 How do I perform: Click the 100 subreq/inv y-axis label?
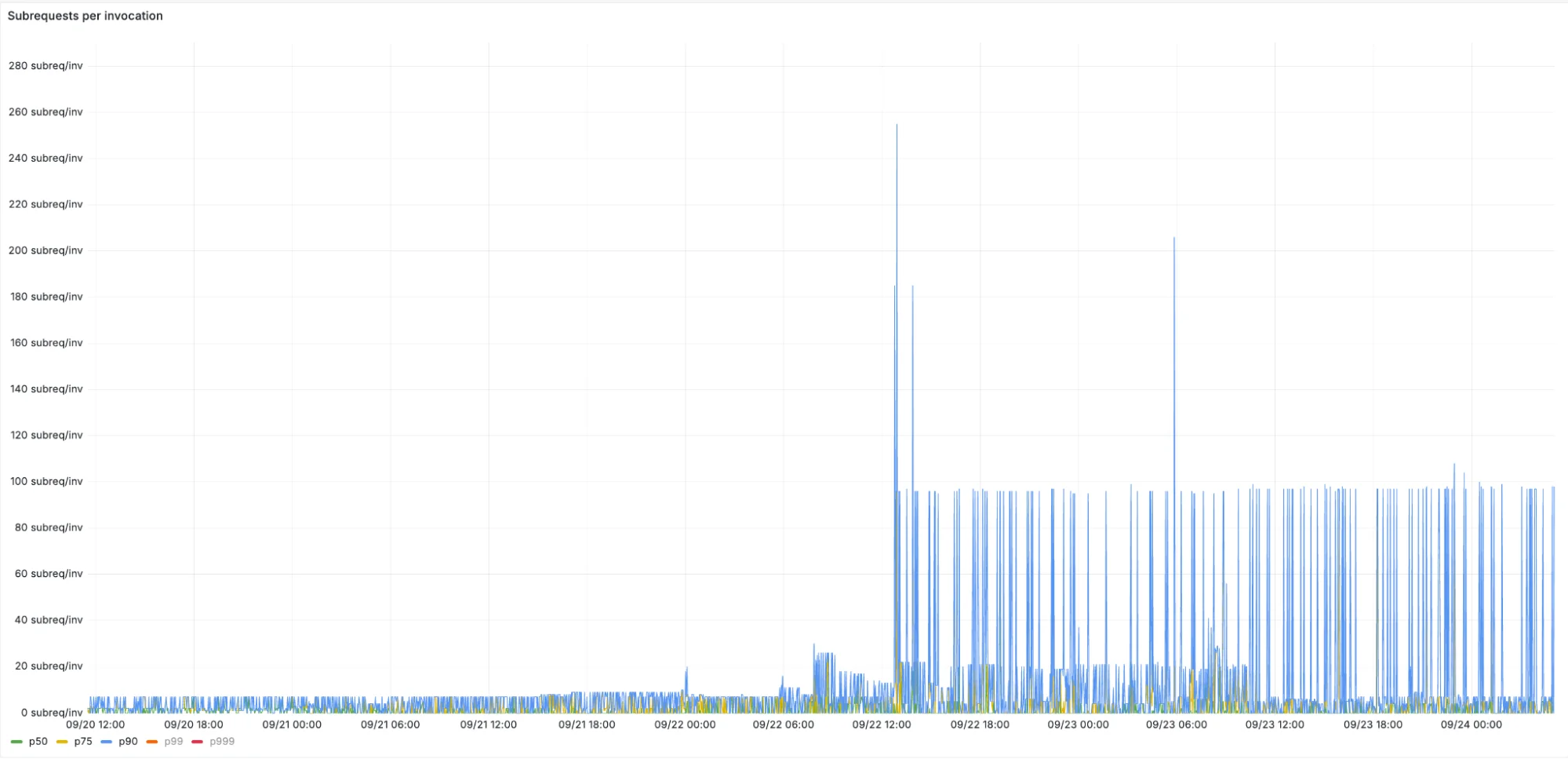point(46,481)
